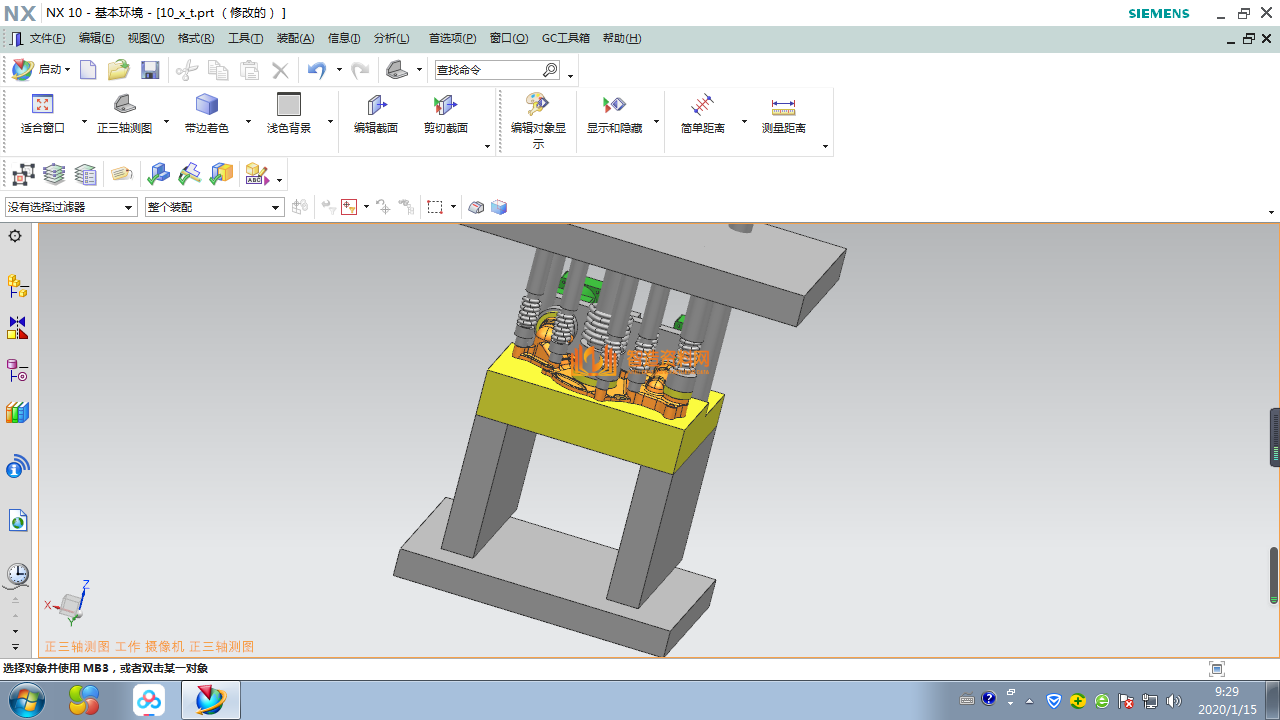Image resolution: width=1280 pixels, height=720 pixels.
Task: Click the Measure Distance (测量距离) icon
Action: (783, 105)
